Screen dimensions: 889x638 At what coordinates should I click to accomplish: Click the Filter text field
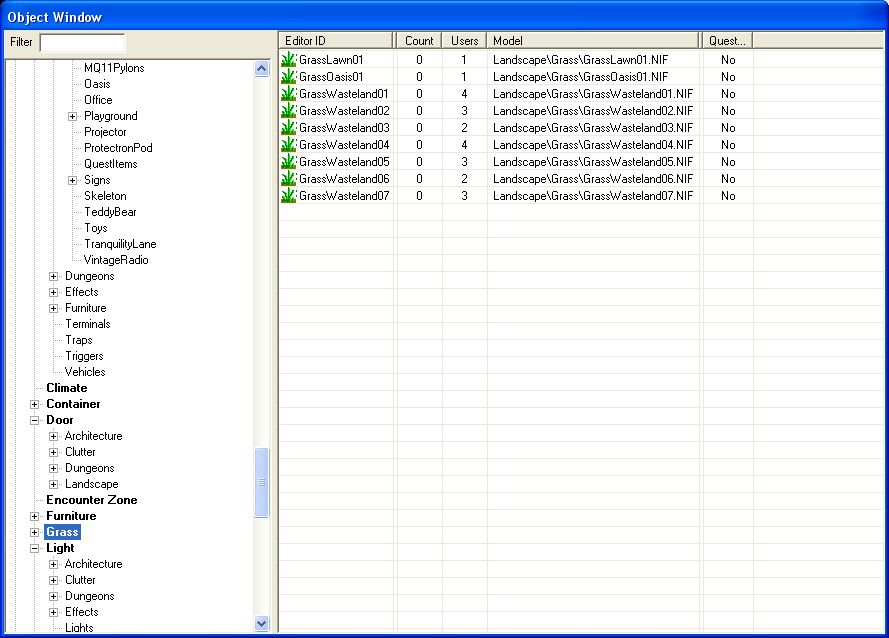point(83,43)
